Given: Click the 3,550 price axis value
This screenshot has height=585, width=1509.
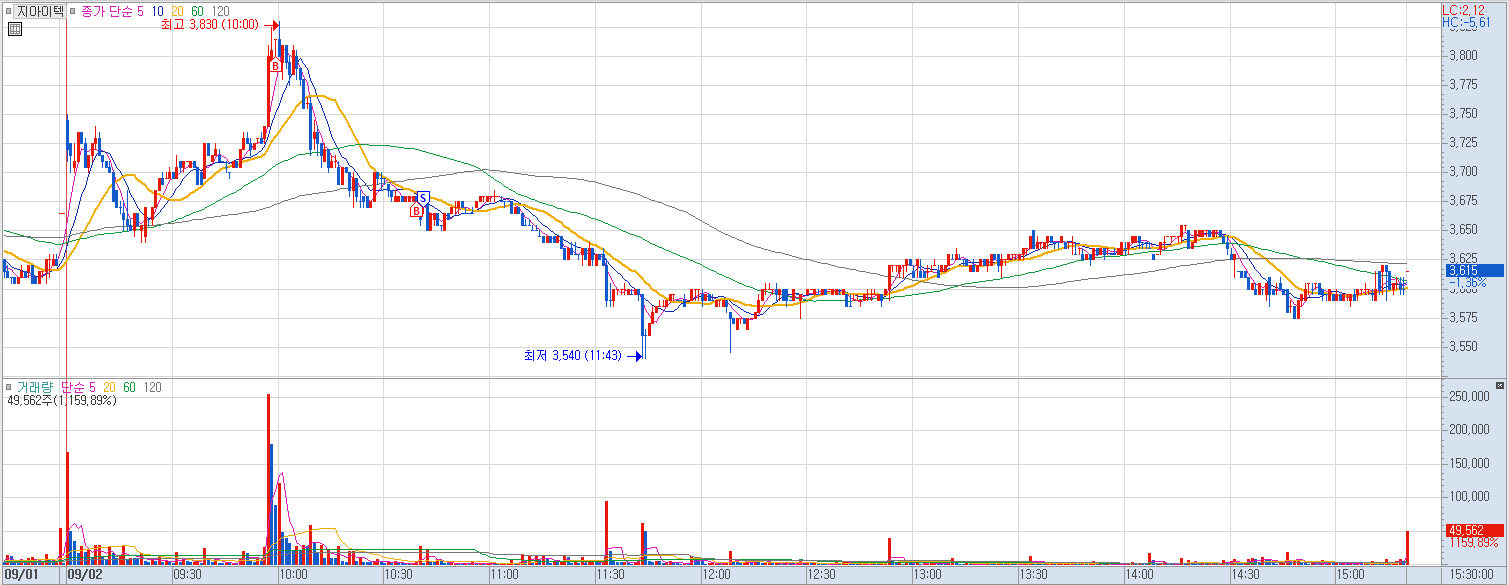Looking at the screenshot, I should tap(1464, 346).
